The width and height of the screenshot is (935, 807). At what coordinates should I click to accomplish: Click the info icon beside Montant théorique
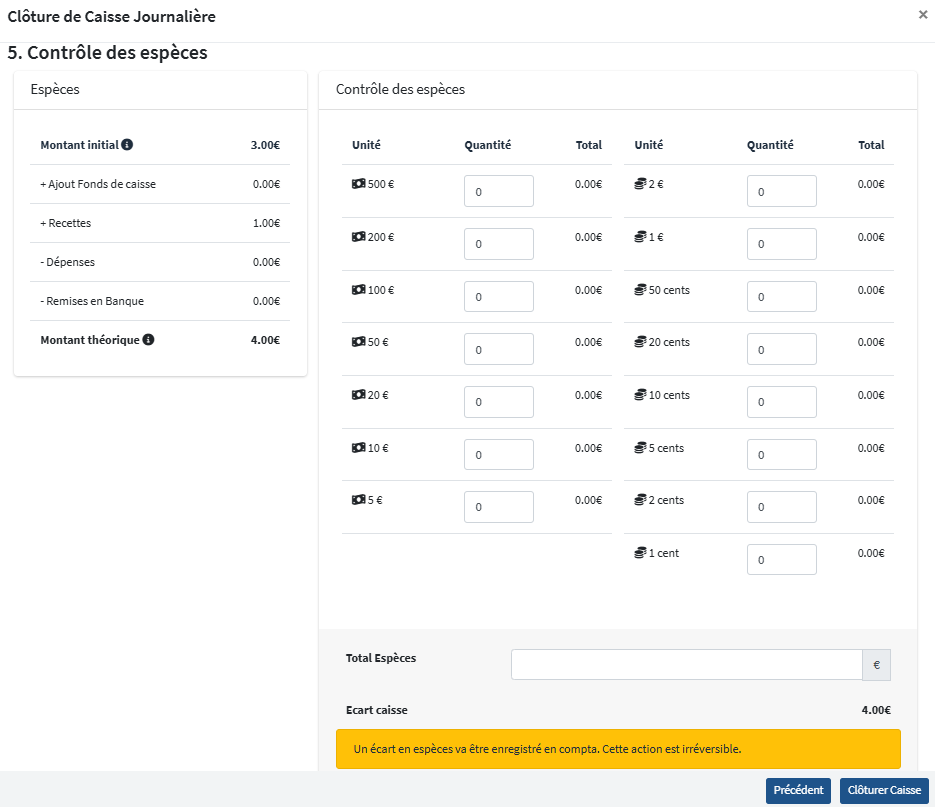(148, 340)
